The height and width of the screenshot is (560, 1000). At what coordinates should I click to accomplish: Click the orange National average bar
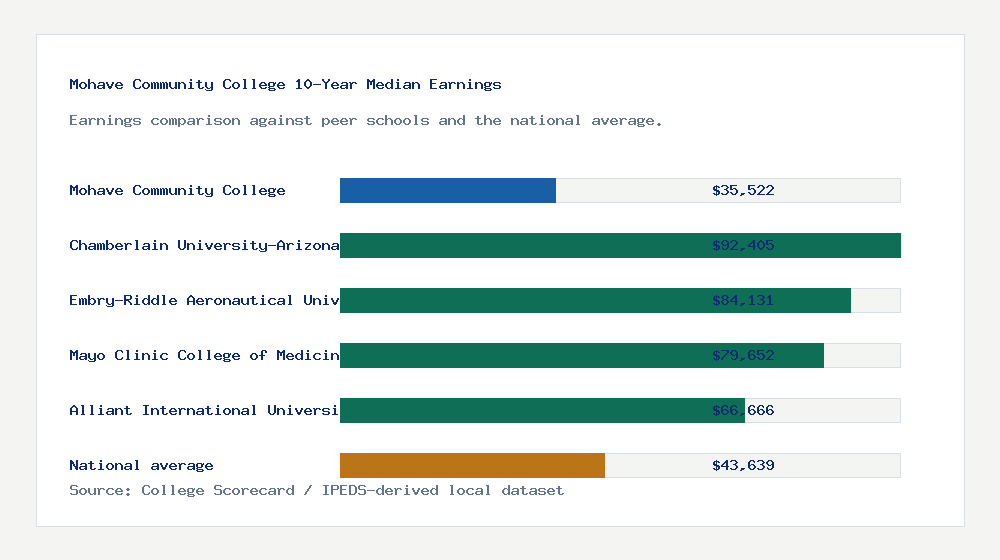[x=473, y=466]
